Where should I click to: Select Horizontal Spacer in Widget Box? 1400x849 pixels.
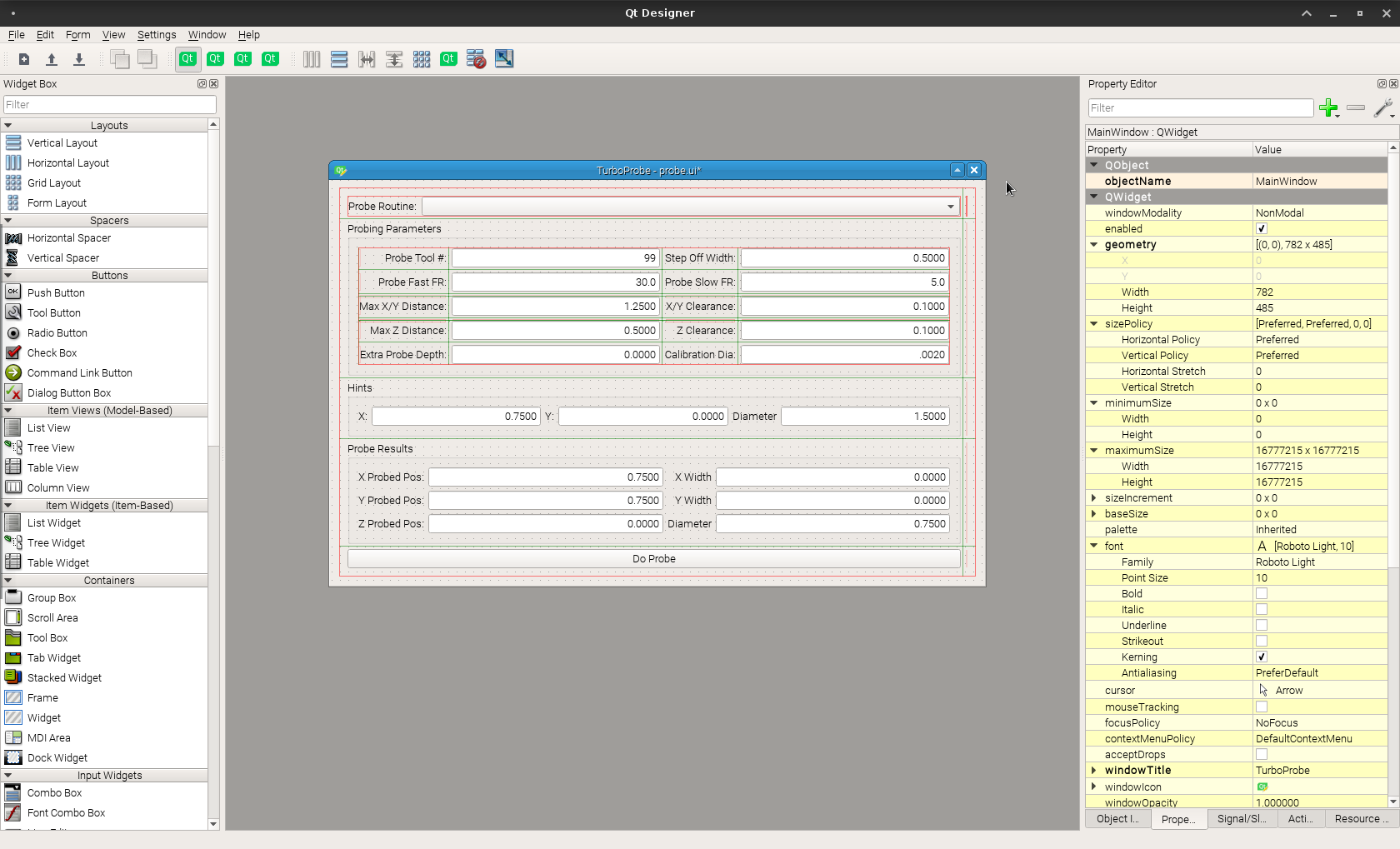click(x=69, y=238)
